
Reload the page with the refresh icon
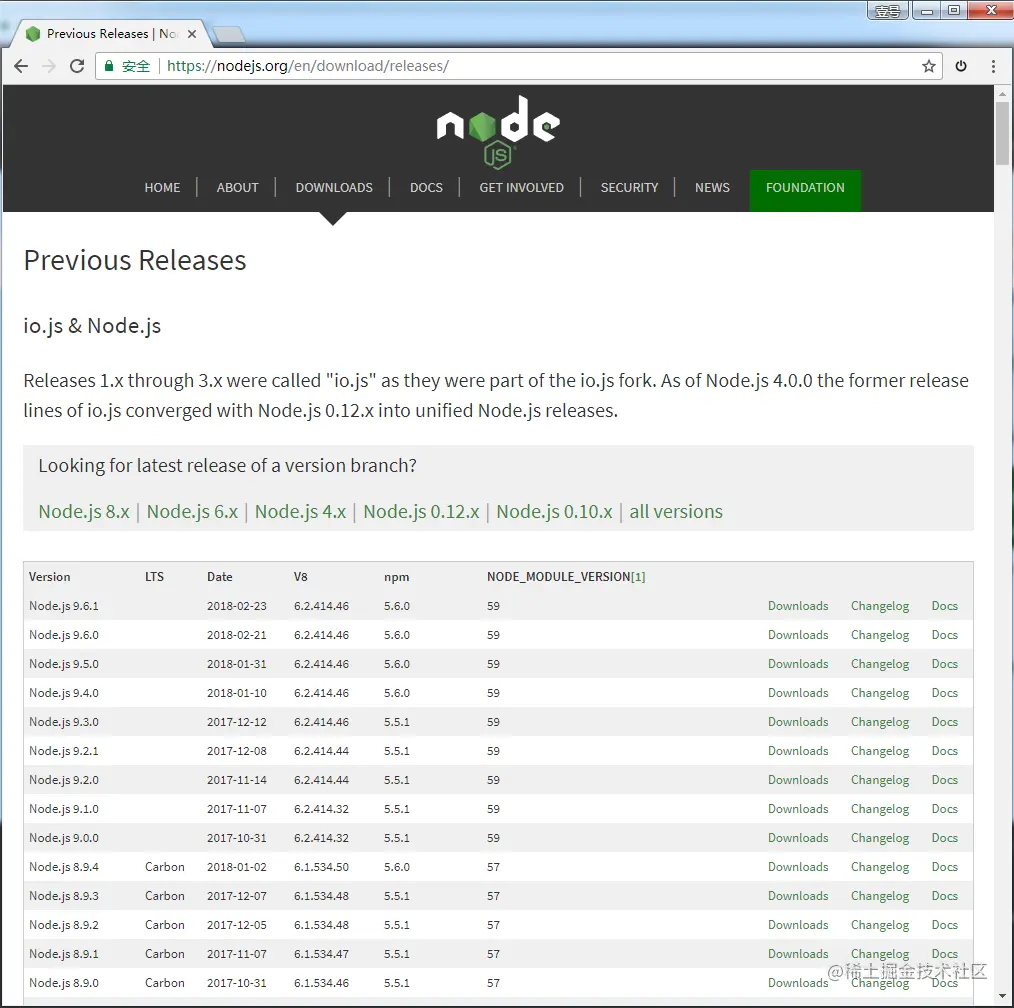pos(77,66)
